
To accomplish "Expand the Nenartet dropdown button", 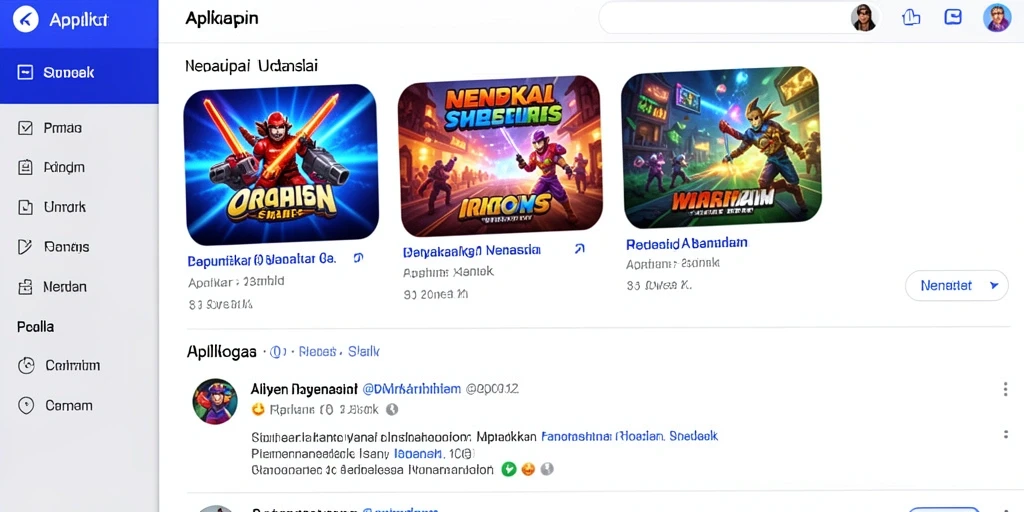I will coord(957,285).
